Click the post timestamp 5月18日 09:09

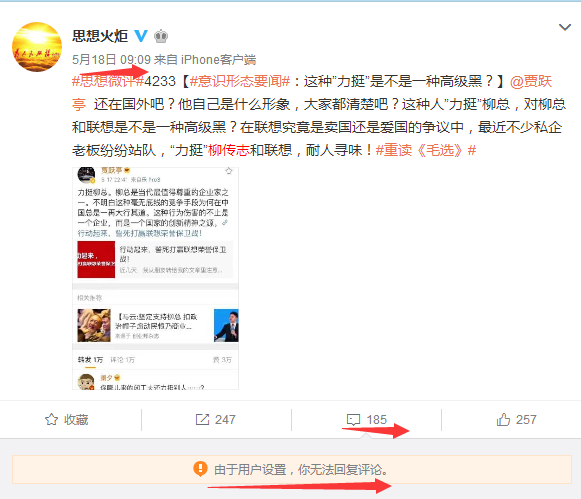coord(111,60)
